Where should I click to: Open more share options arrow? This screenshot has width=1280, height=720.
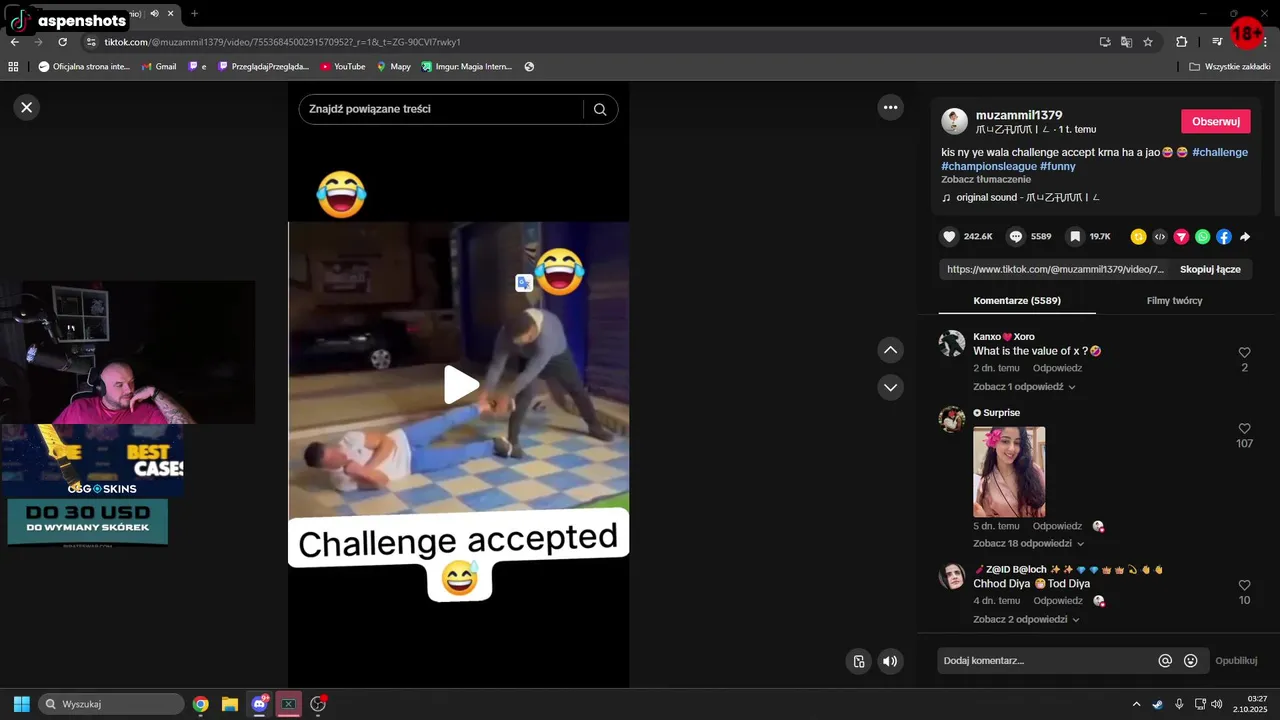point(1245,237)
